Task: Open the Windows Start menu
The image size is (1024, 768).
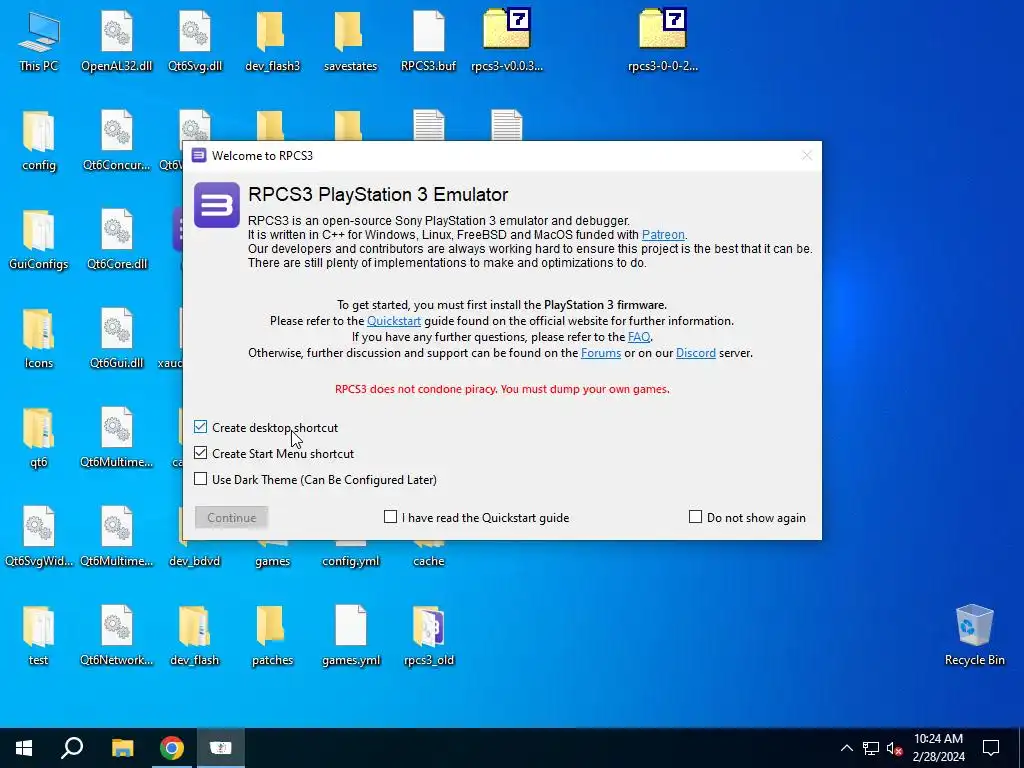Action: 24,748
